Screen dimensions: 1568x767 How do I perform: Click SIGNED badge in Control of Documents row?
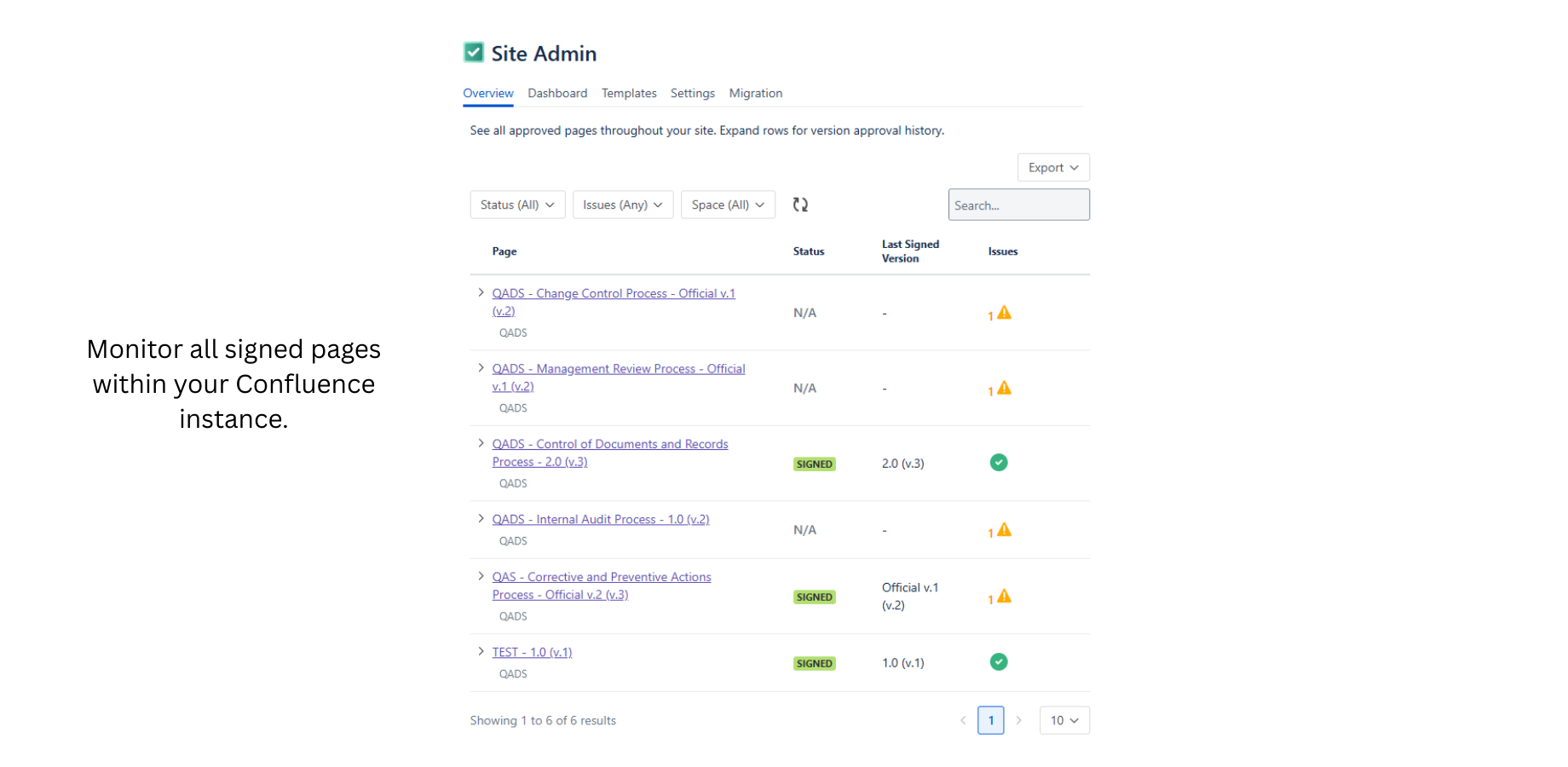coord(815,464)
